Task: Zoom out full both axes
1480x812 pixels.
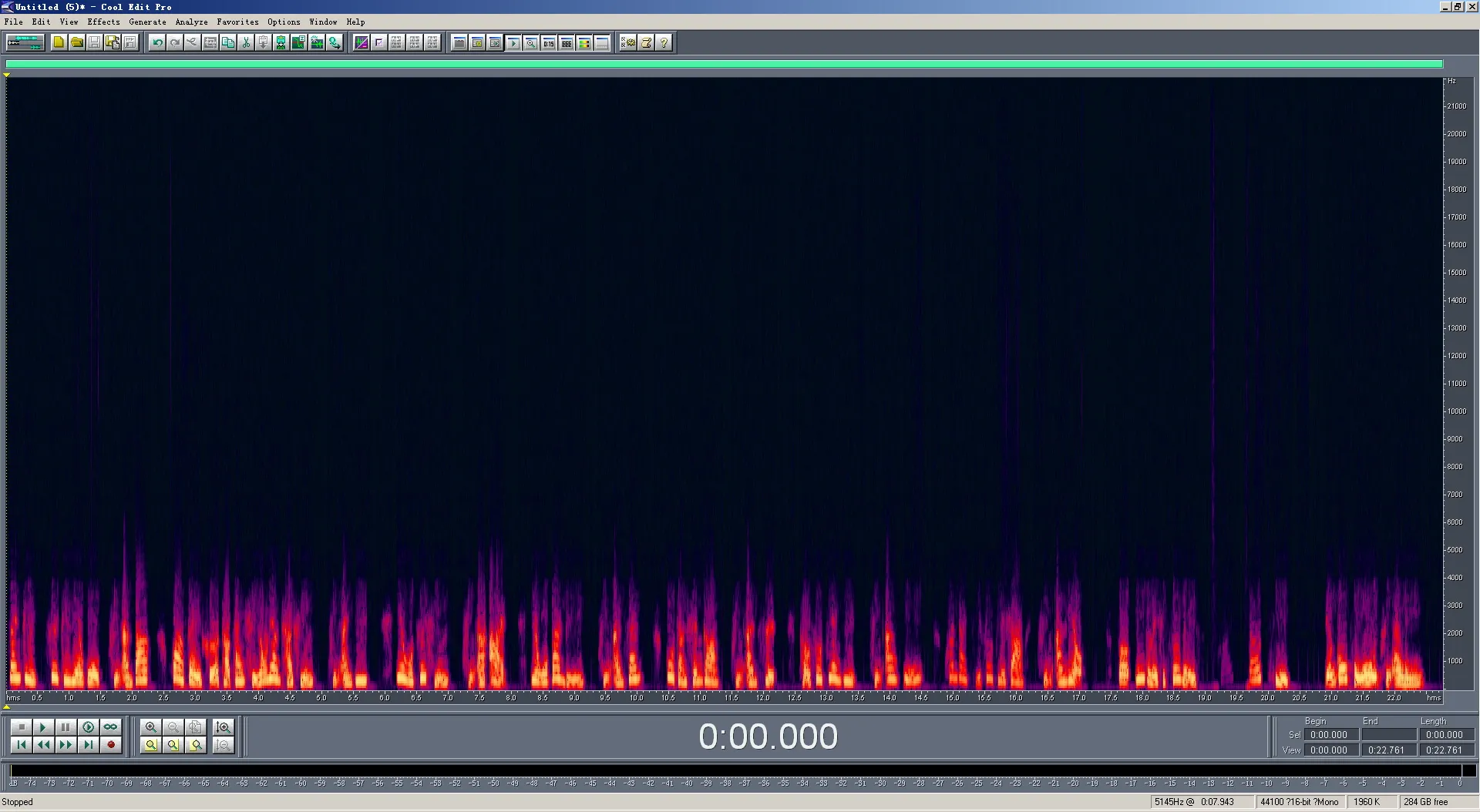Action: [x=196, y=727]
